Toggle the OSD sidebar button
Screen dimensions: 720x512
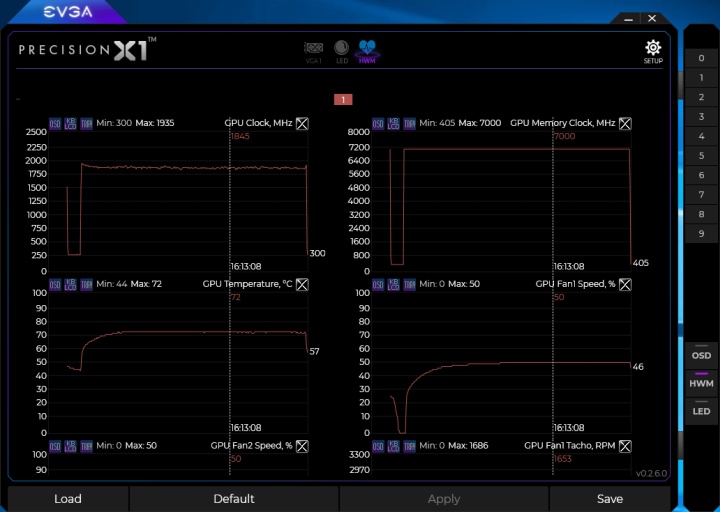pyautogui.click(x=701, y=354)
